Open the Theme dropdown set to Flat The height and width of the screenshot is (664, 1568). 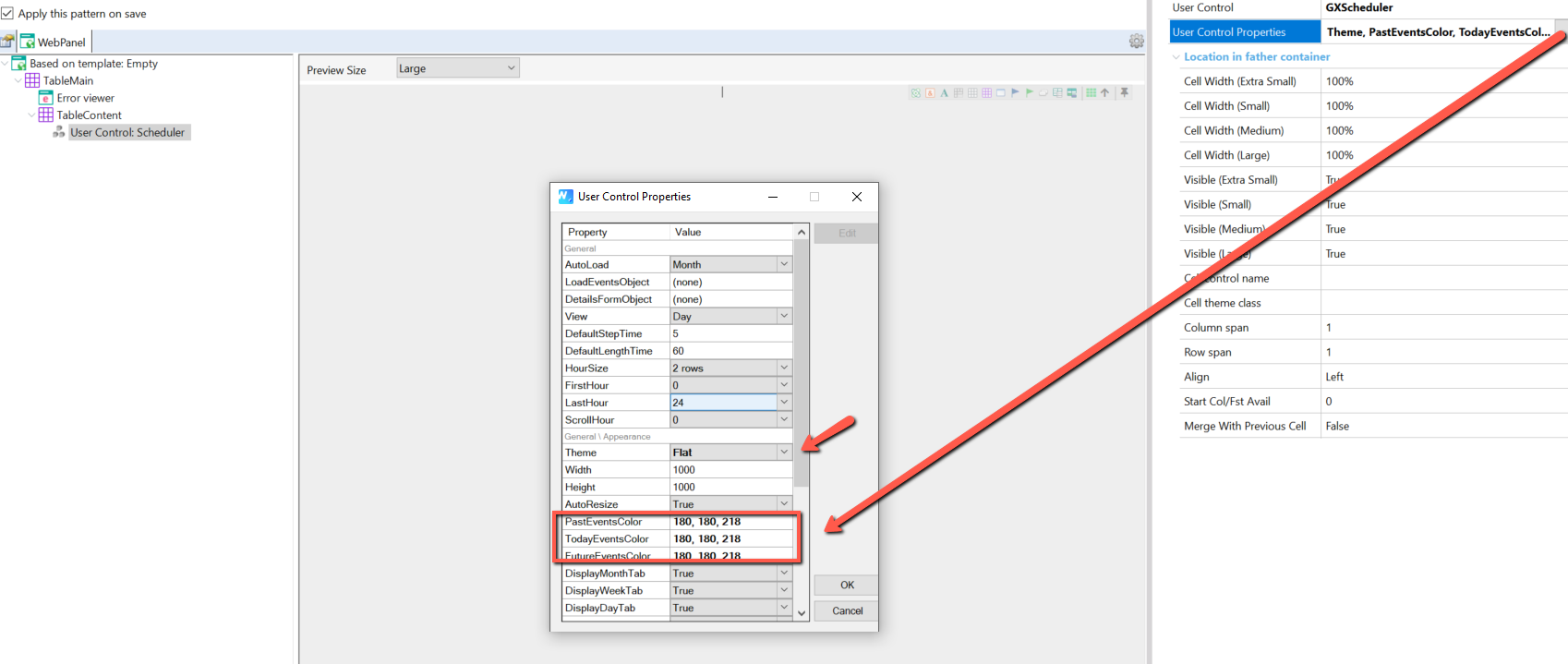(x=783, y=453)
